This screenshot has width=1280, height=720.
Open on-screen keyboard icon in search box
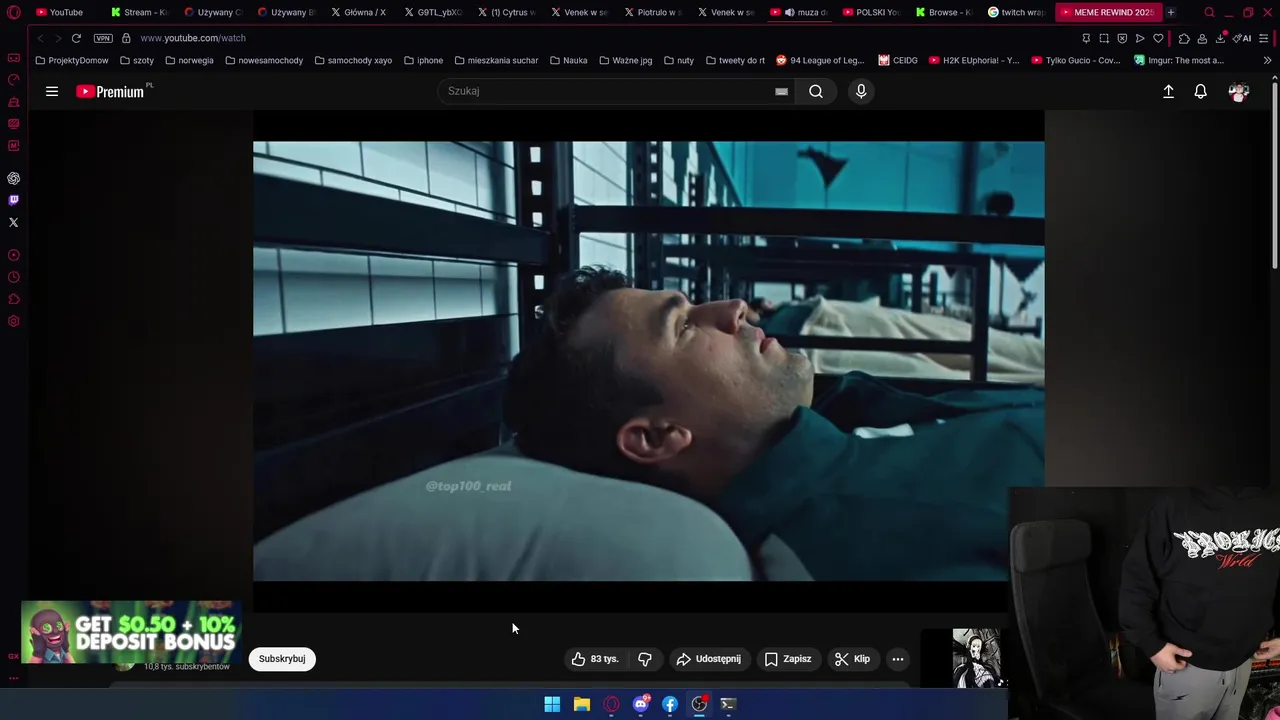point(781,91)
